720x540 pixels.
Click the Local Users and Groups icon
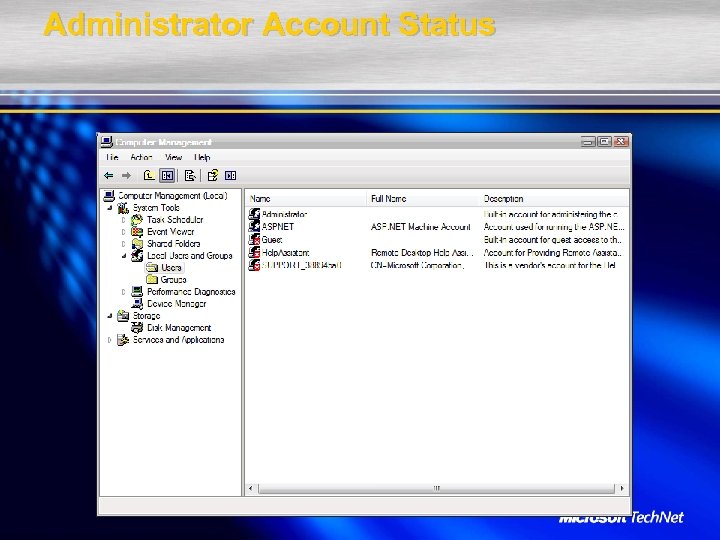[x=137, y=256]
